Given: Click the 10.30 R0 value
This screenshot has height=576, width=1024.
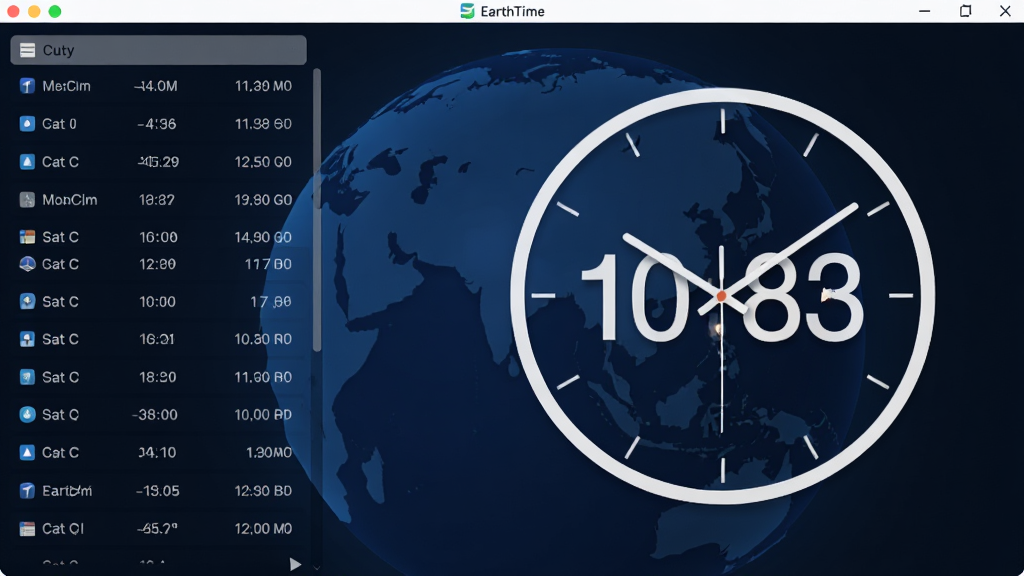Looking at the screenshot, I should (263, 340).
